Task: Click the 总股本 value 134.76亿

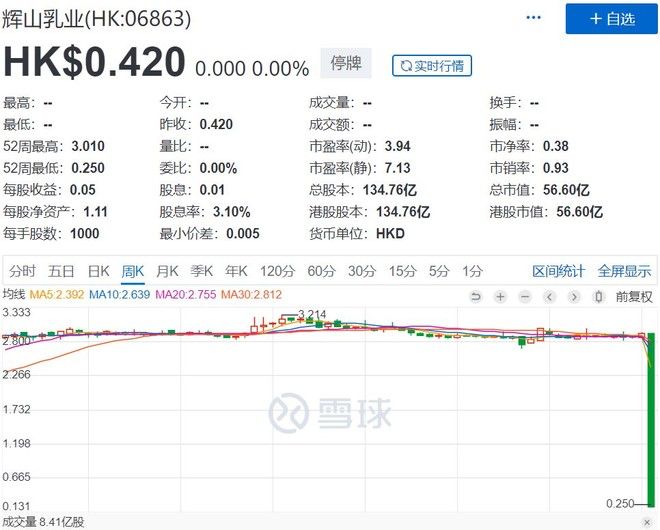Action: point(390,190)
